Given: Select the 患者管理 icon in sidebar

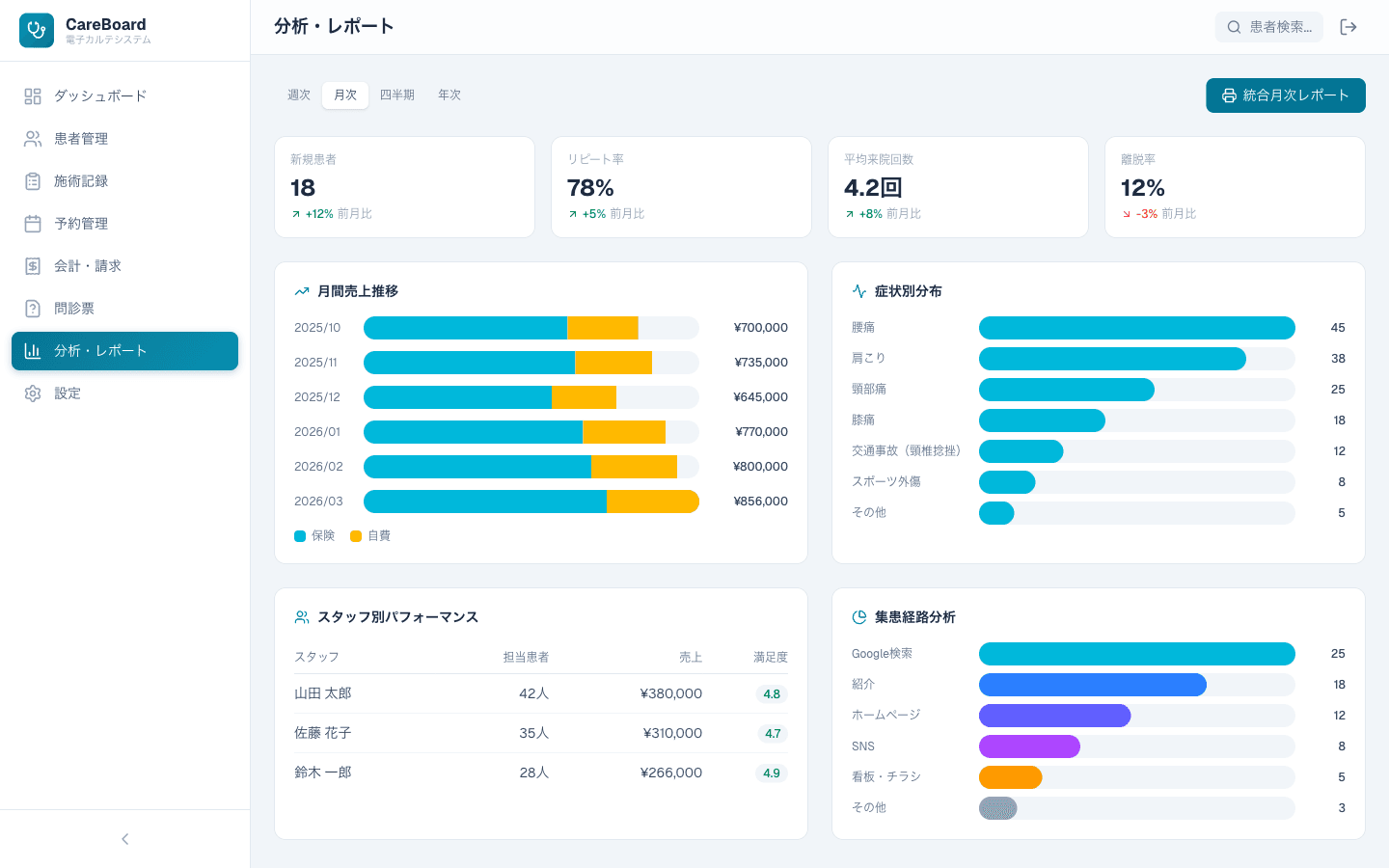Looking at the screenshot, I should point(31,138).
